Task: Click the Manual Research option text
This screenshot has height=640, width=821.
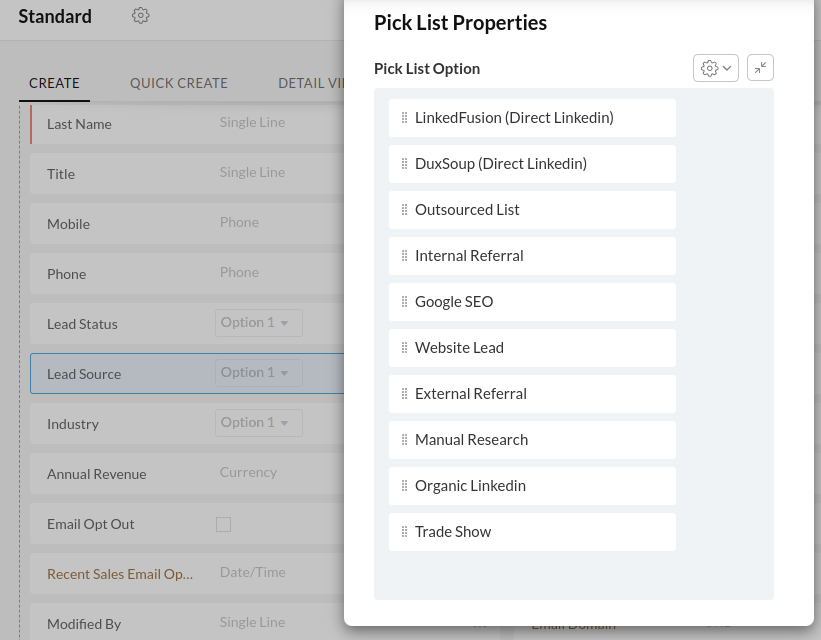Action: [x=471, y=440]
